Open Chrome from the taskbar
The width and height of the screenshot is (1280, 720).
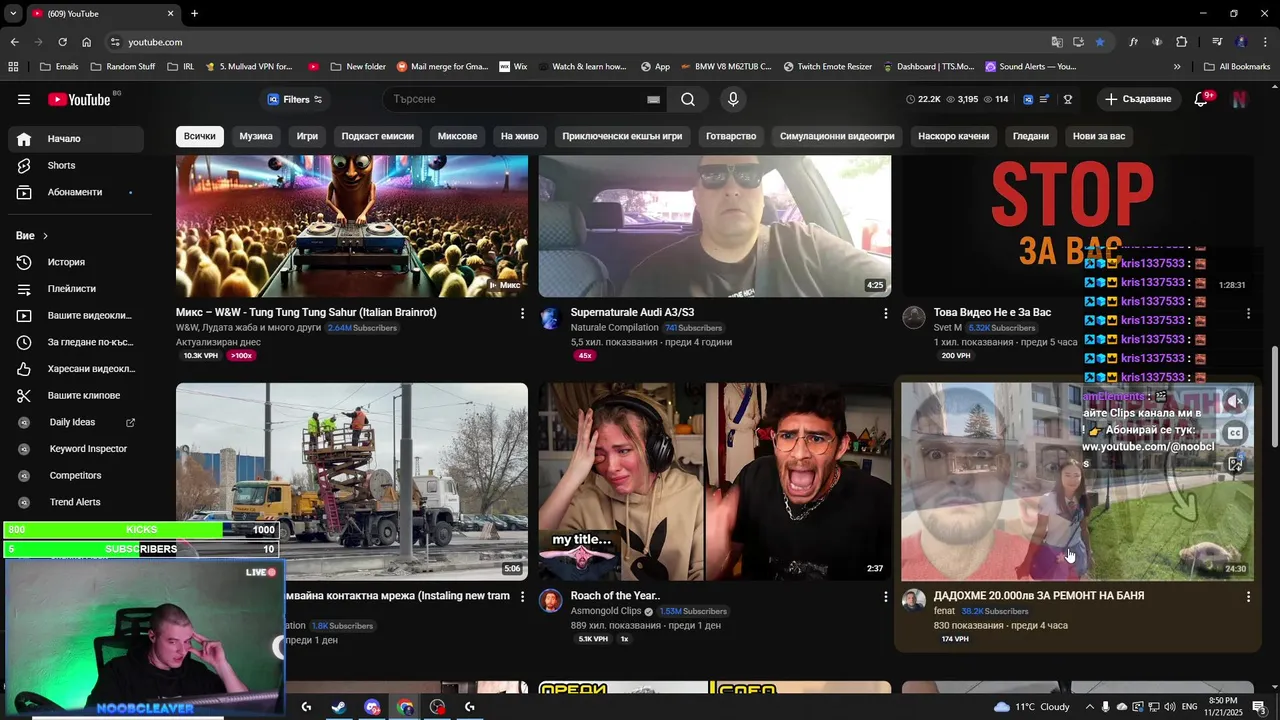coord(405,707)
